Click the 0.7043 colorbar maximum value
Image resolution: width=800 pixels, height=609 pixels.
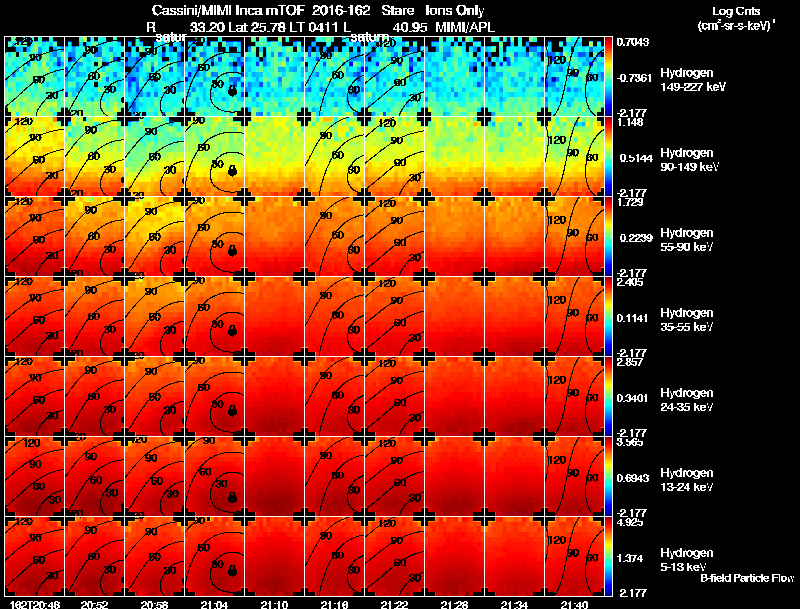[633, 42]
